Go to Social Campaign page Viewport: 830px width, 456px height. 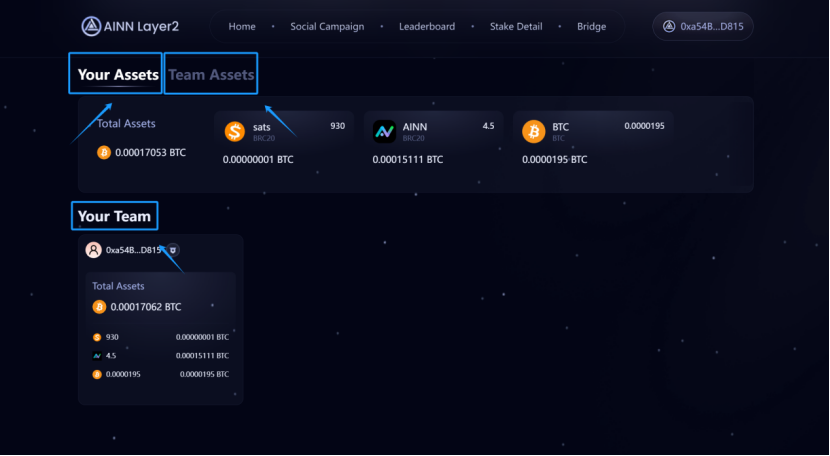click(327, 26)
